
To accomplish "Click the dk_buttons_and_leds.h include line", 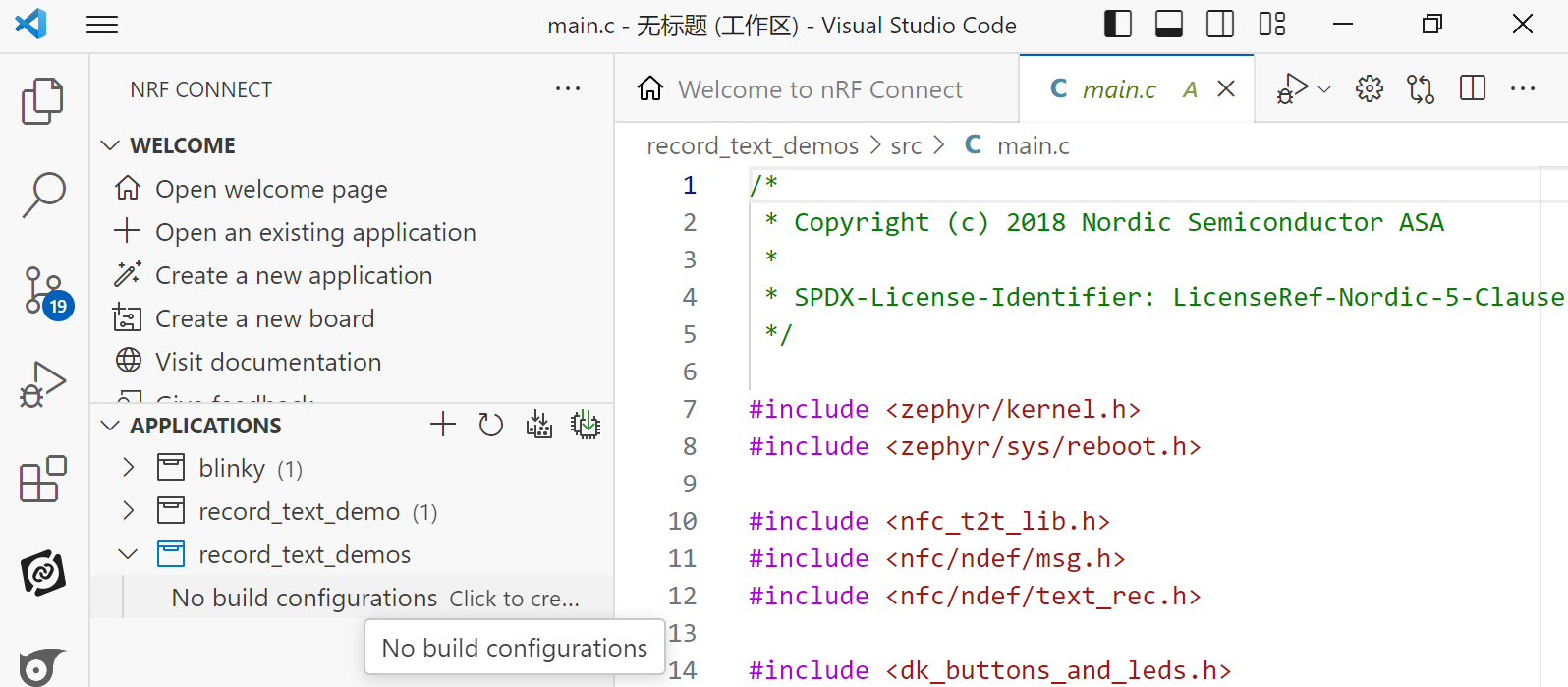I will 989,670.
